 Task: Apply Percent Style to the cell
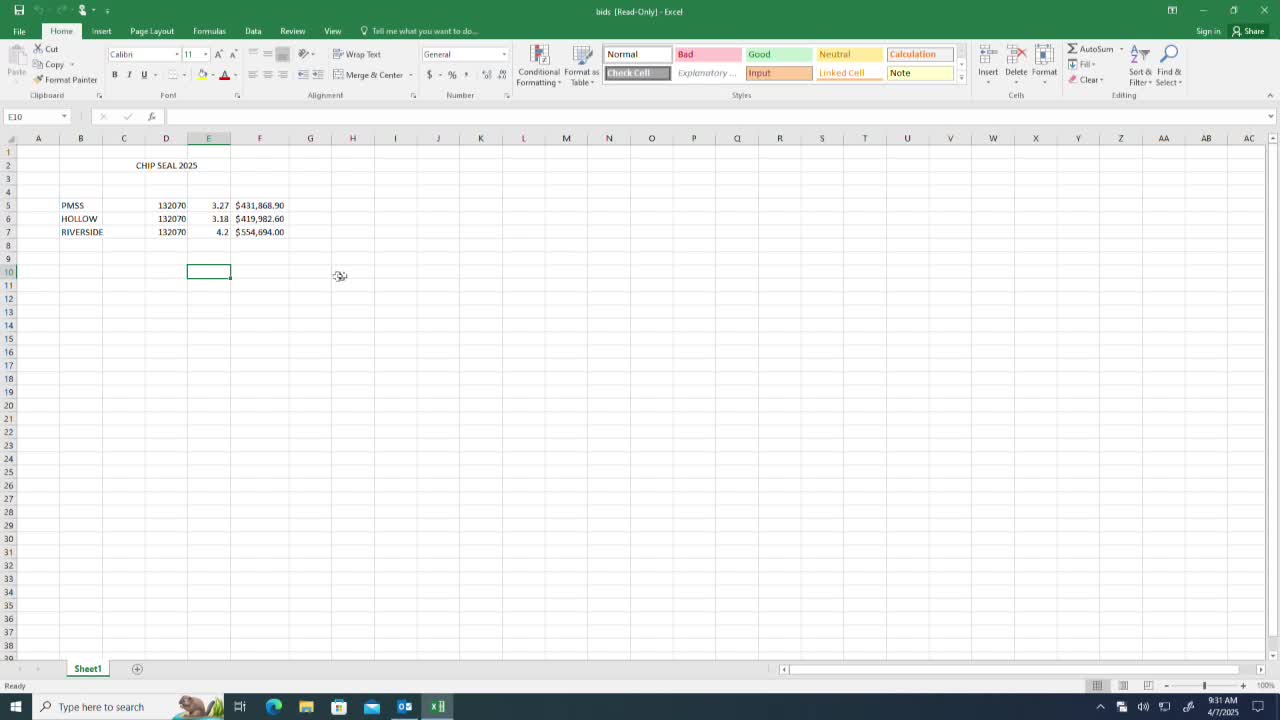(x=452, y=75)
